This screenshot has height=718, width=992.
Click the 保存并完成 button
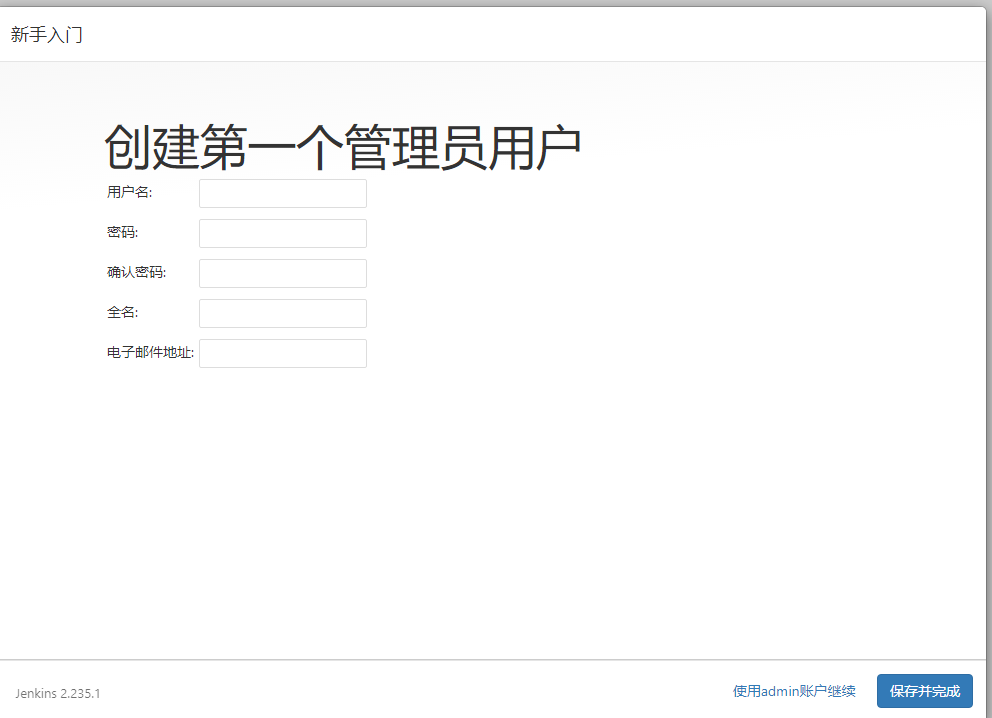pos(924,690)
